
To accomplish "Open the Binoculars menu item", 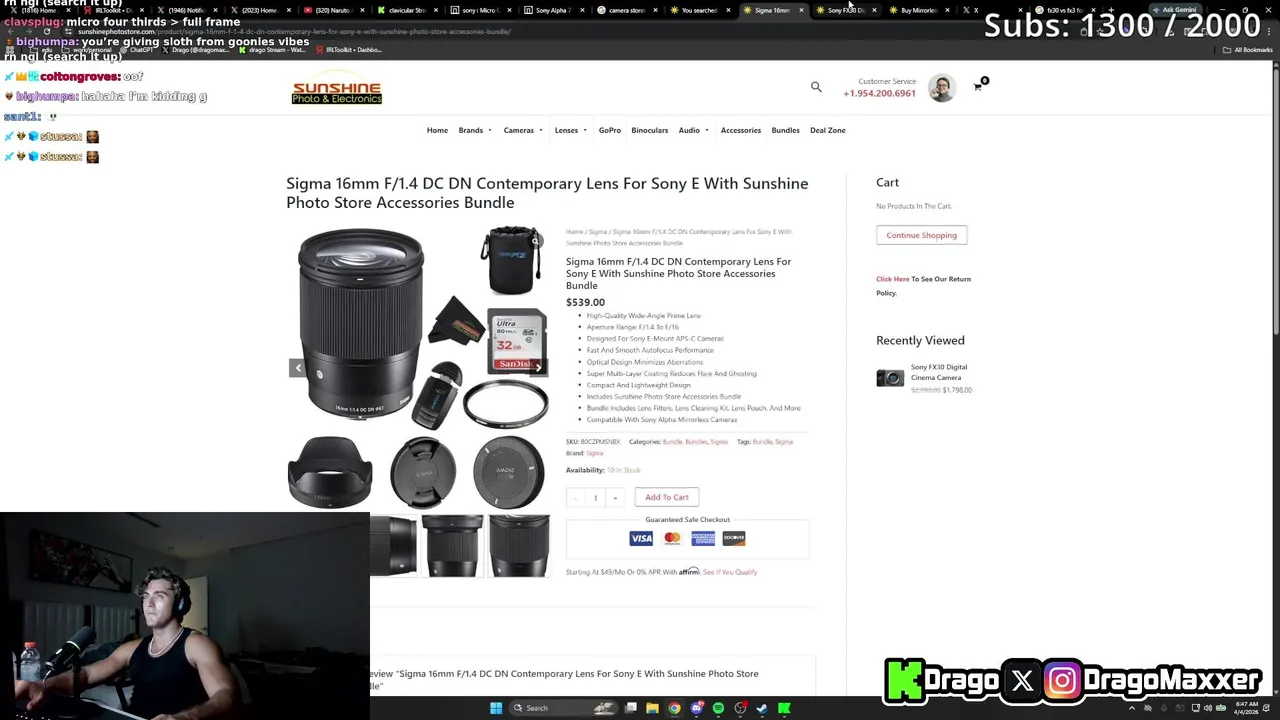I will tap(649, 130).
